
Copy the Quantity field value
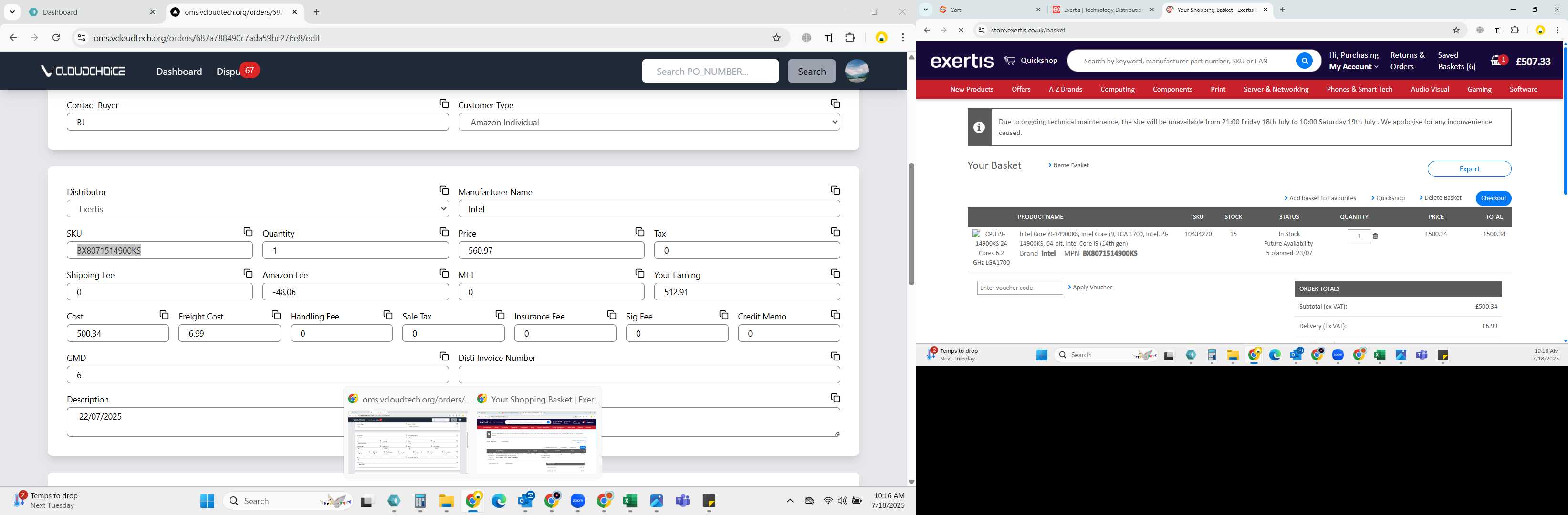[x=444, y=232]
